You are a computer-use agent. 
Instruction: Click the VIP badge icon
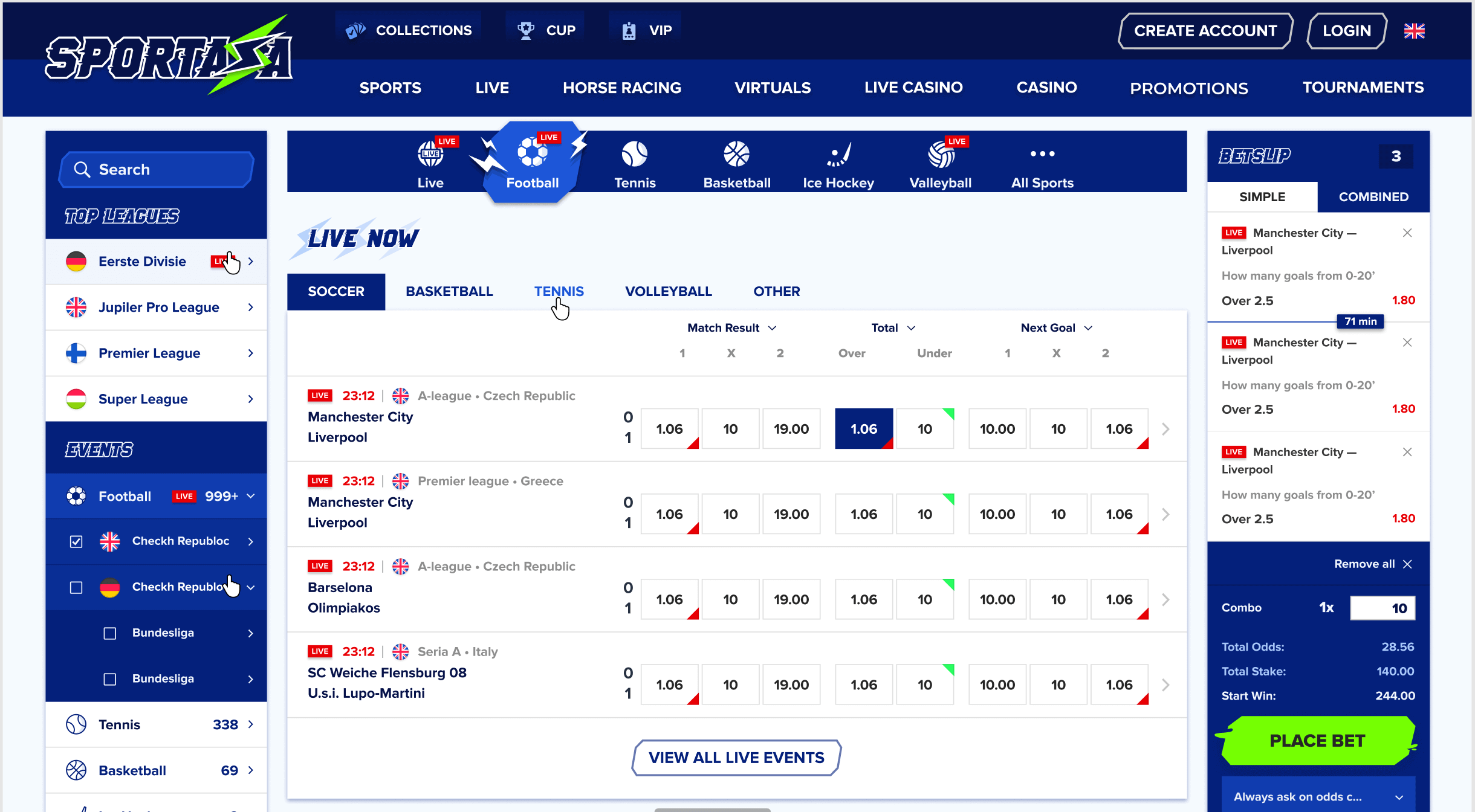pos(629,30)
